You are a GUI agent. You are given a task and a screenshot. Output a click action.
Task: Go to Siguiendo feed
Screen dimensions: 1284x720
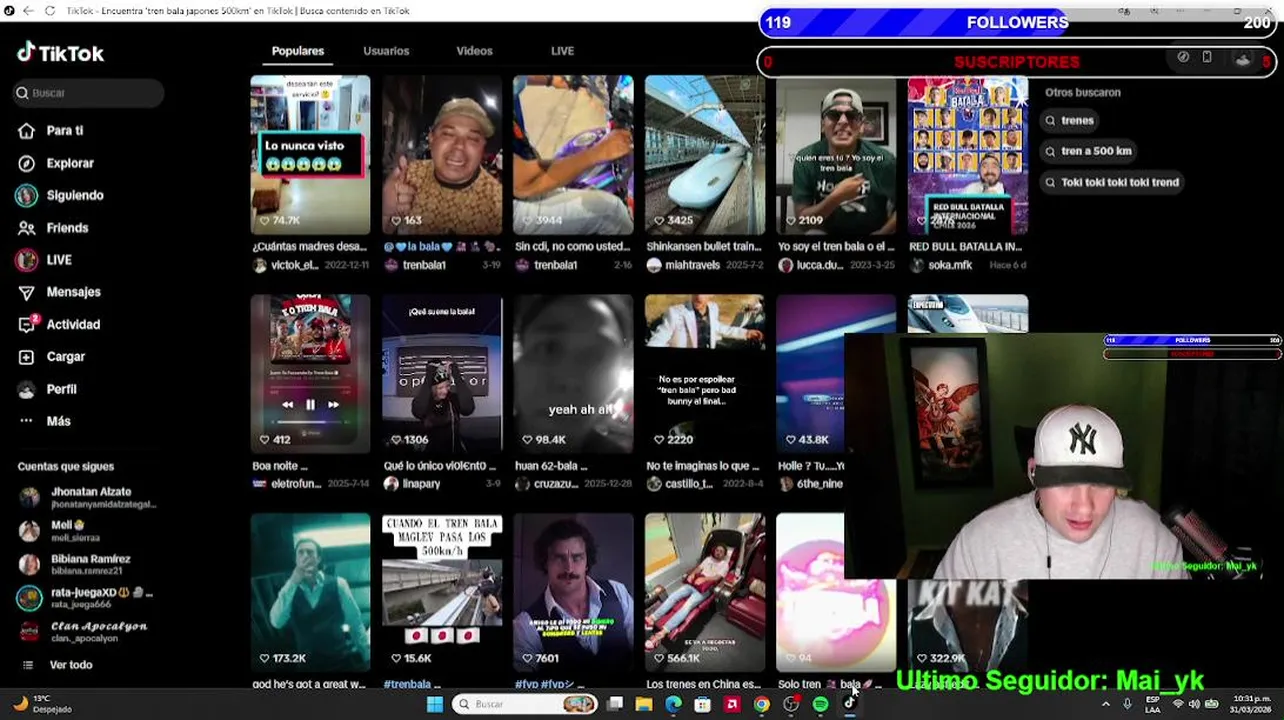(60, 195)
